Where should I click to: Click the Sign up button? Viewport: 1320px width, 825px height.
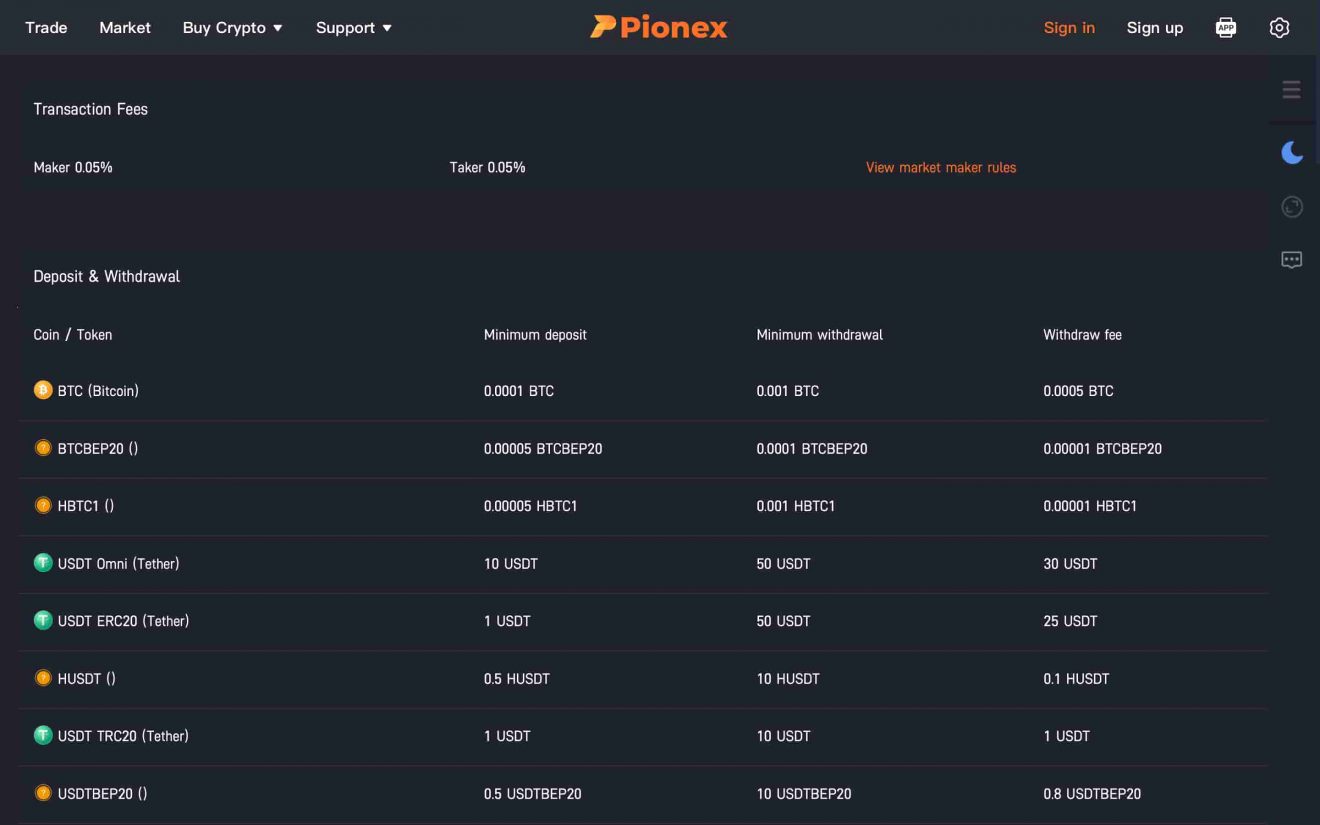click(1154, 27)
